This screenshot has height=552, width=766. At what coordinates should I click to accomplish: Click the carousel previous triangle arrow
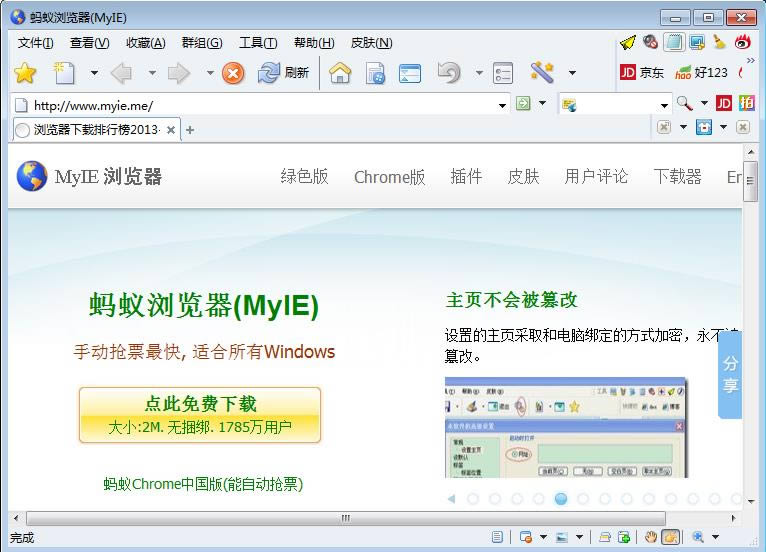pos(451,498)
